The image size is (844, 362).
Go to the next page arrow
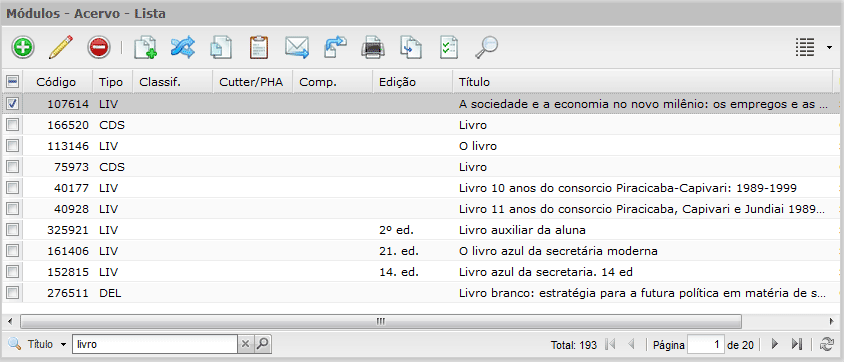[x=775, y=344]
